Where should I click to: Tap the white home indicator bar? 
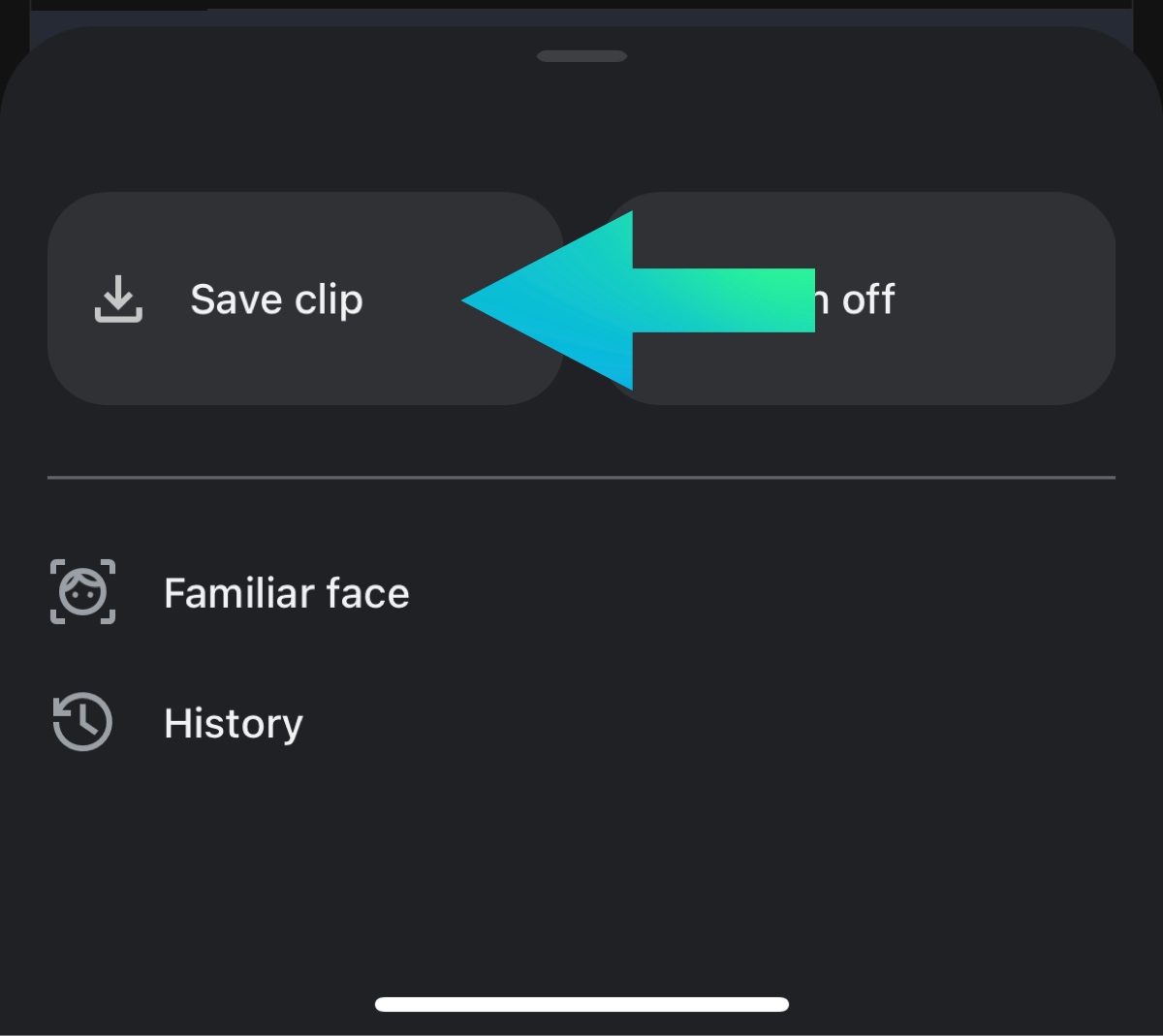tap(581, 1004)
